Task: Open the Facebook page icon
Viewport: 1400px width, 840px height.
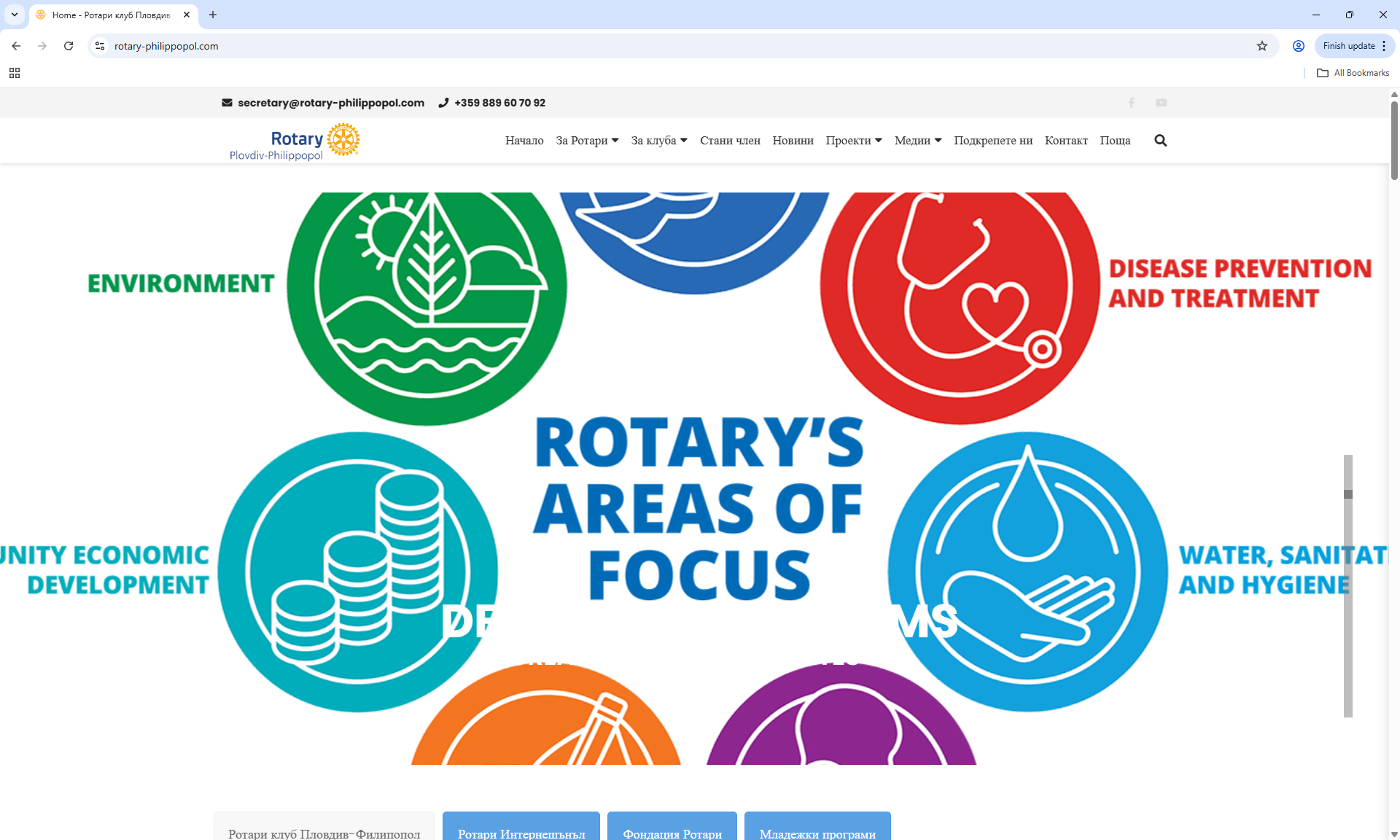Action: [x=1131, y=103]
